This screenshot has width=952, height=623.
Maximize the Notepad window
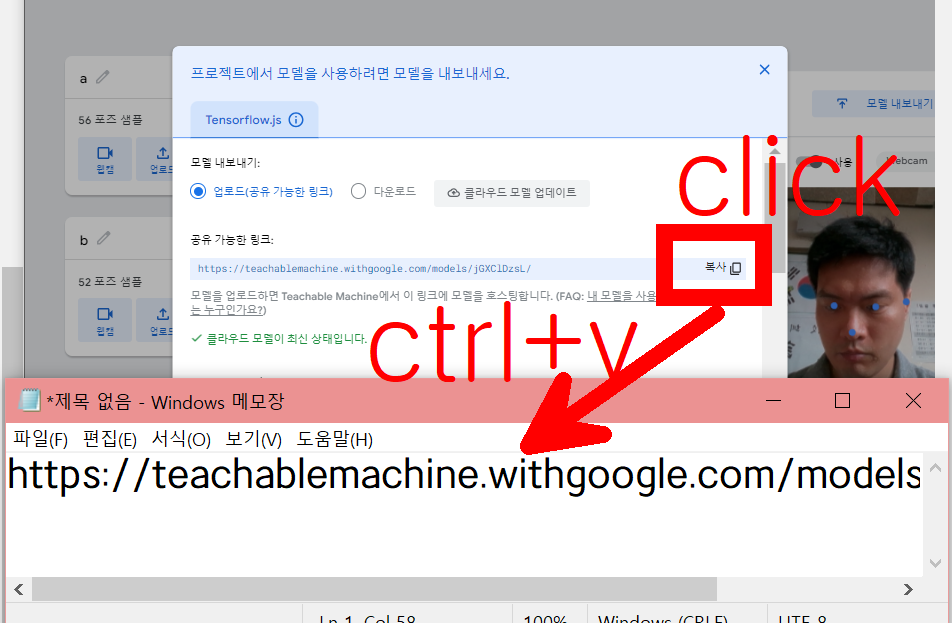click(x=842, y=401)
